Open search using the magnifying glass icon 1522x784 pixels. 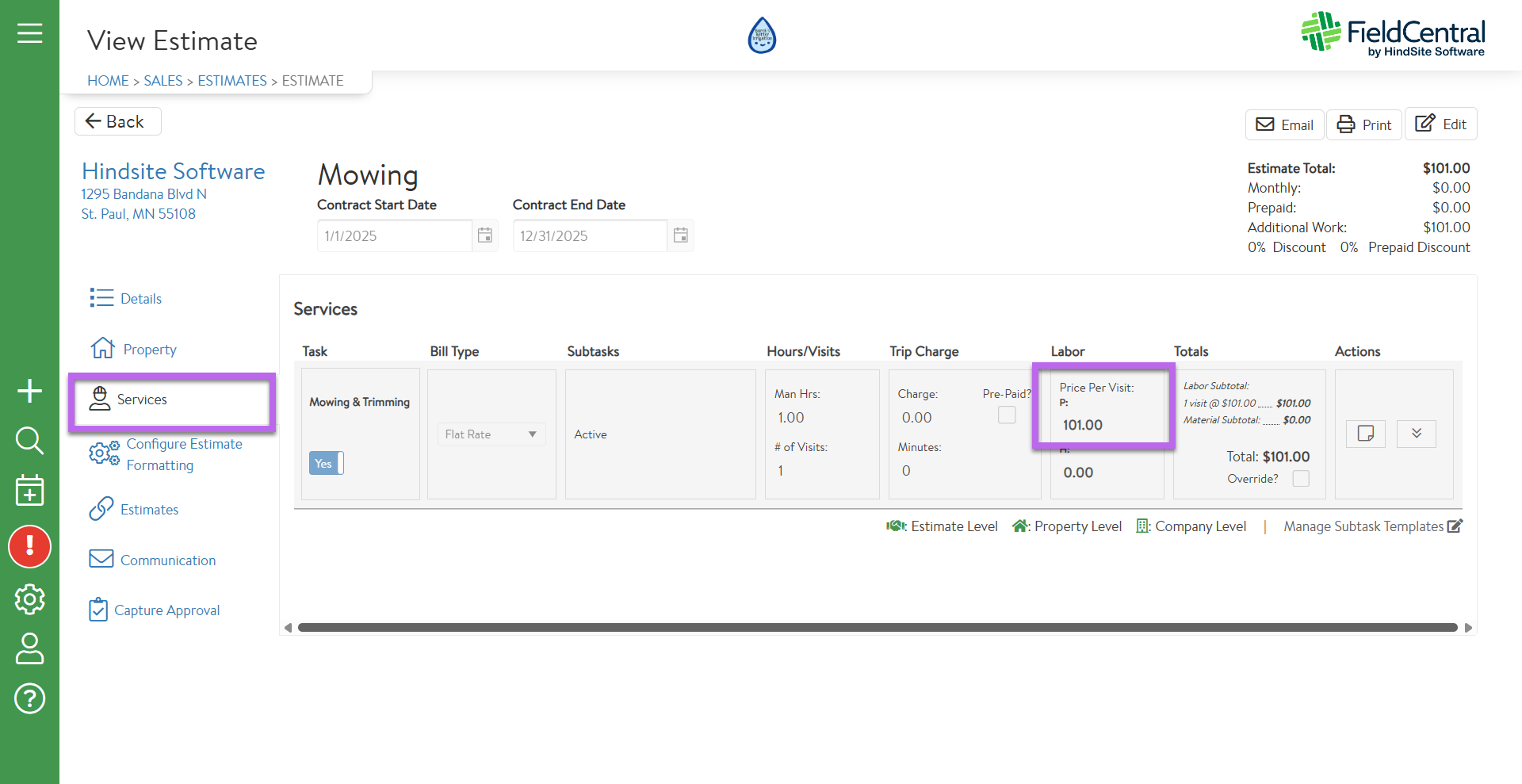pos(29,440)
